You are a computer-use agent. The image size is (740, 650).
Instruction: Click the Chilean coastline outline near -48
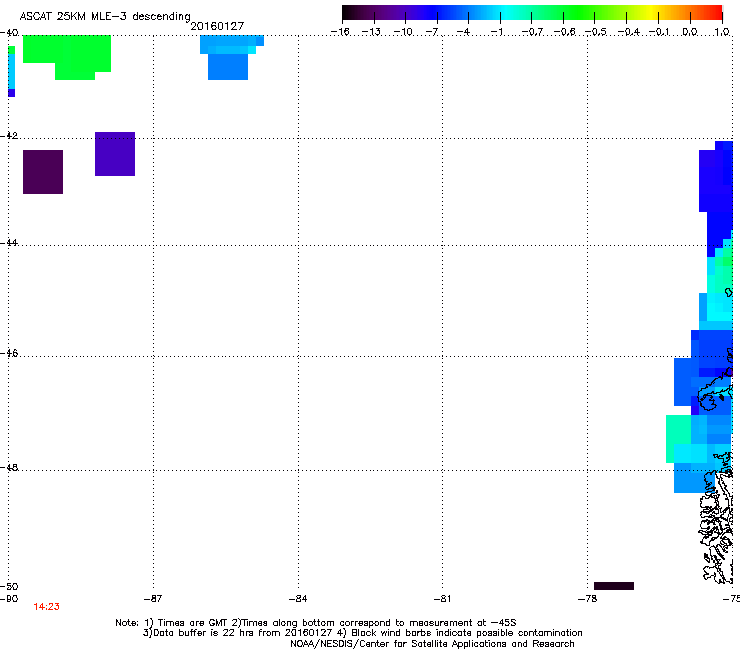(x=716, y=519)
